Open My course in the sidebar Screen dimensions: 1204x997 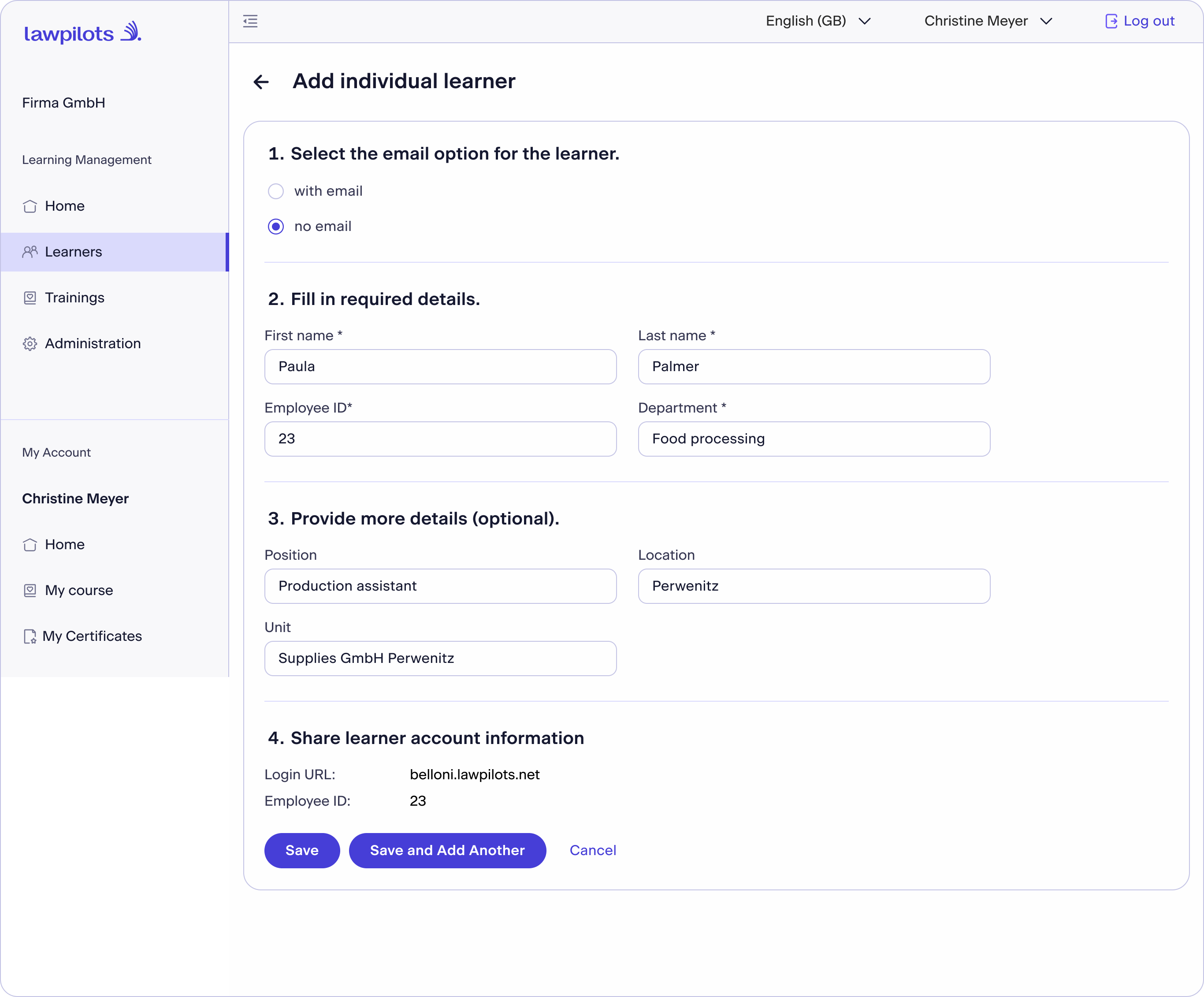[115, 590]
